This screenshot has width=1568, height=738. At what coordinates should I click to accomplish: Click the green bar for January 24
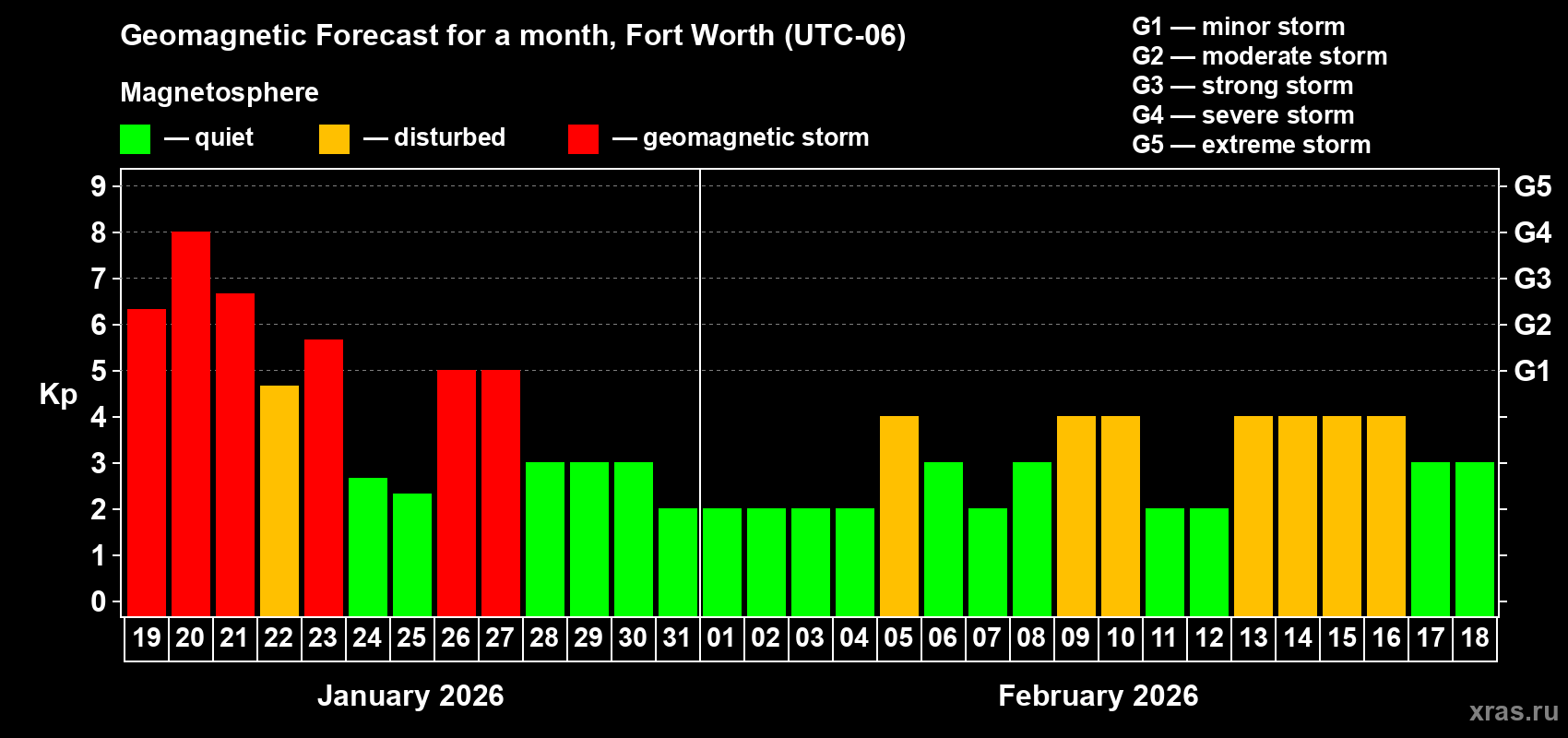[368, 547]
